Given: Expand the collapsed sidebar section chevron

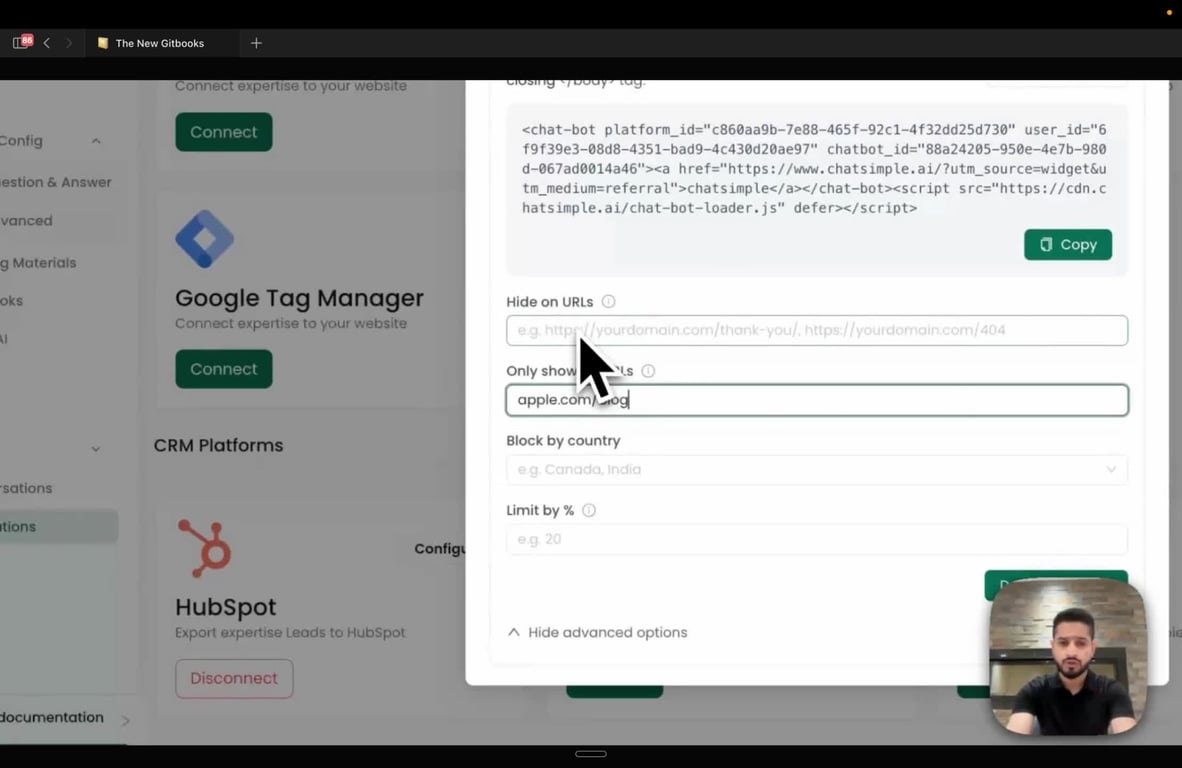Looking at the screenshot, I should pos(96,449).
